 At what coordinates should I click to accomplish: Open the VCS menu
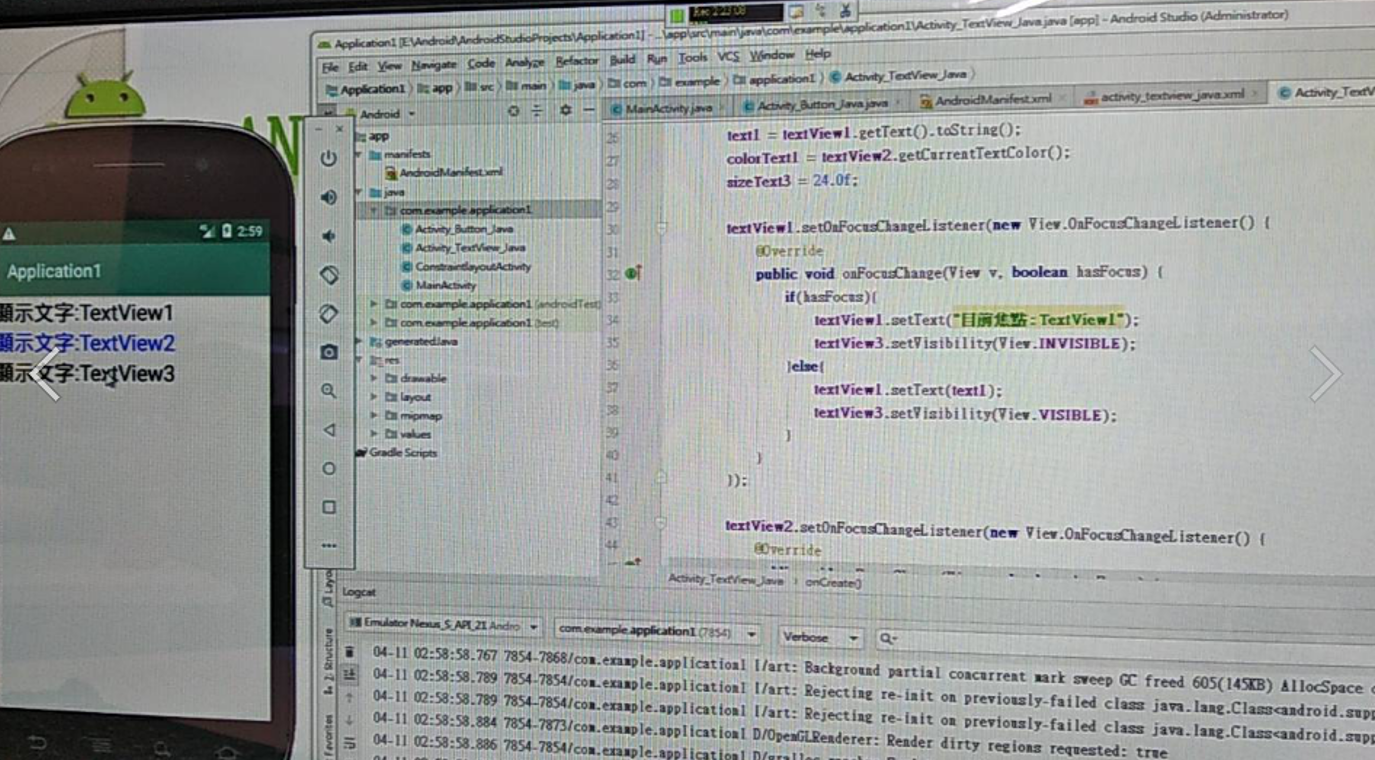pyautogui.click(x=729, y=57)
